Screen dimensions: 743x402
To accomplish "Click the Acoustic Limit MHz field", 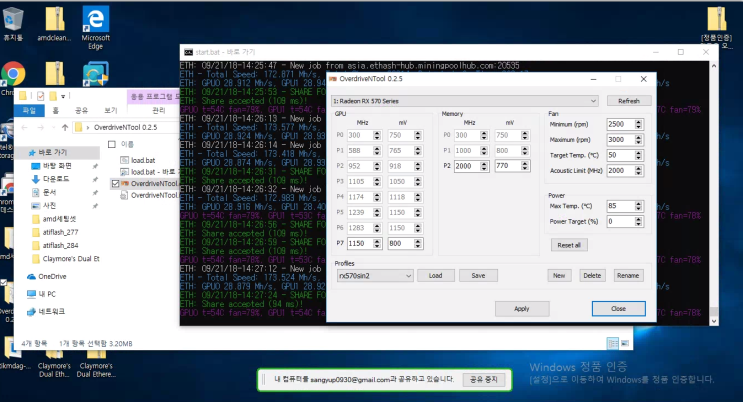I will coord(621,171).
